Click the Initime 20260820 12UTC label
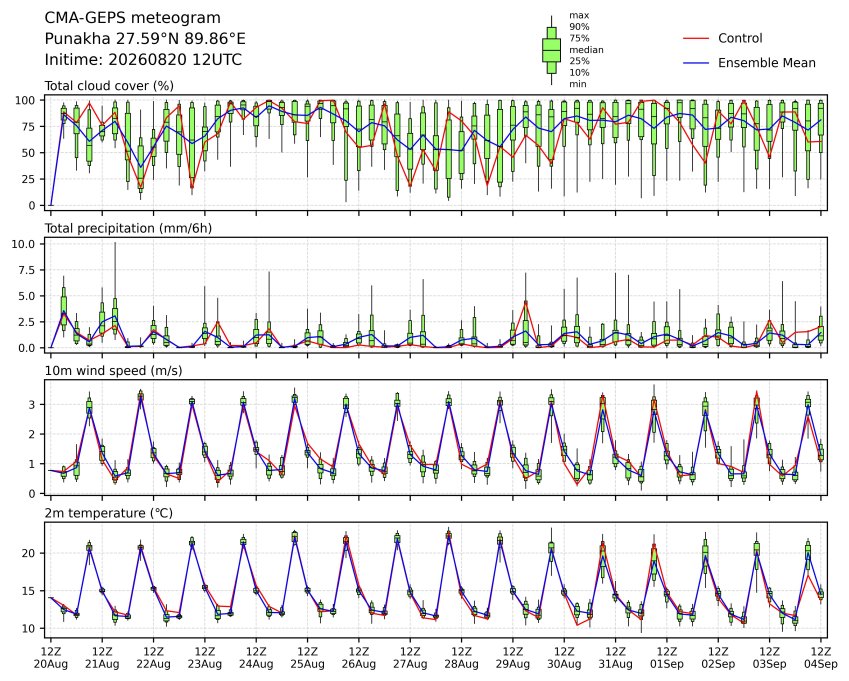Viewport: 849px width, 681px height. [143, 60]
